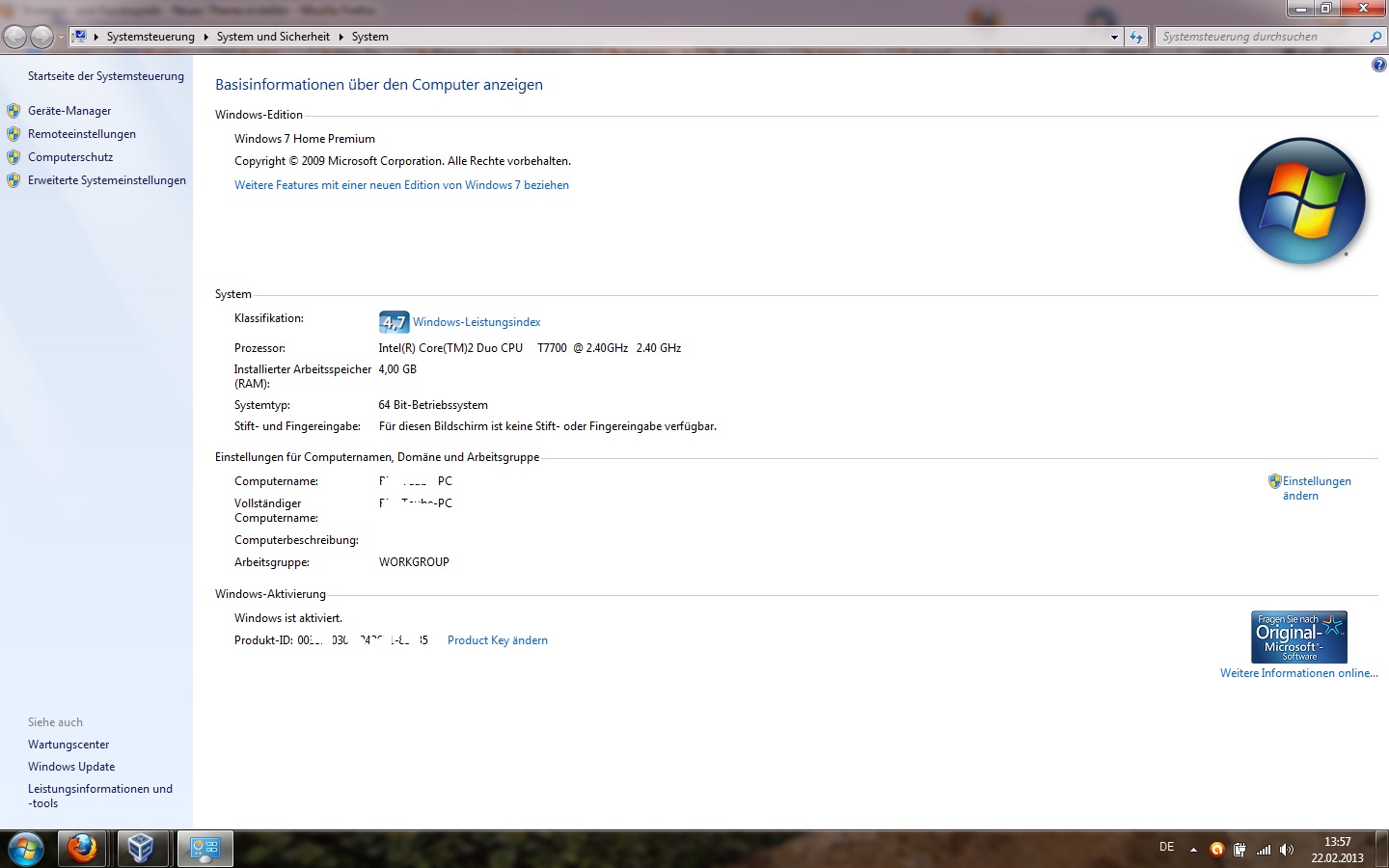1389x868 pixels.
Task: Open the recent pages dropdown arrow
Action: pos(61,38)
